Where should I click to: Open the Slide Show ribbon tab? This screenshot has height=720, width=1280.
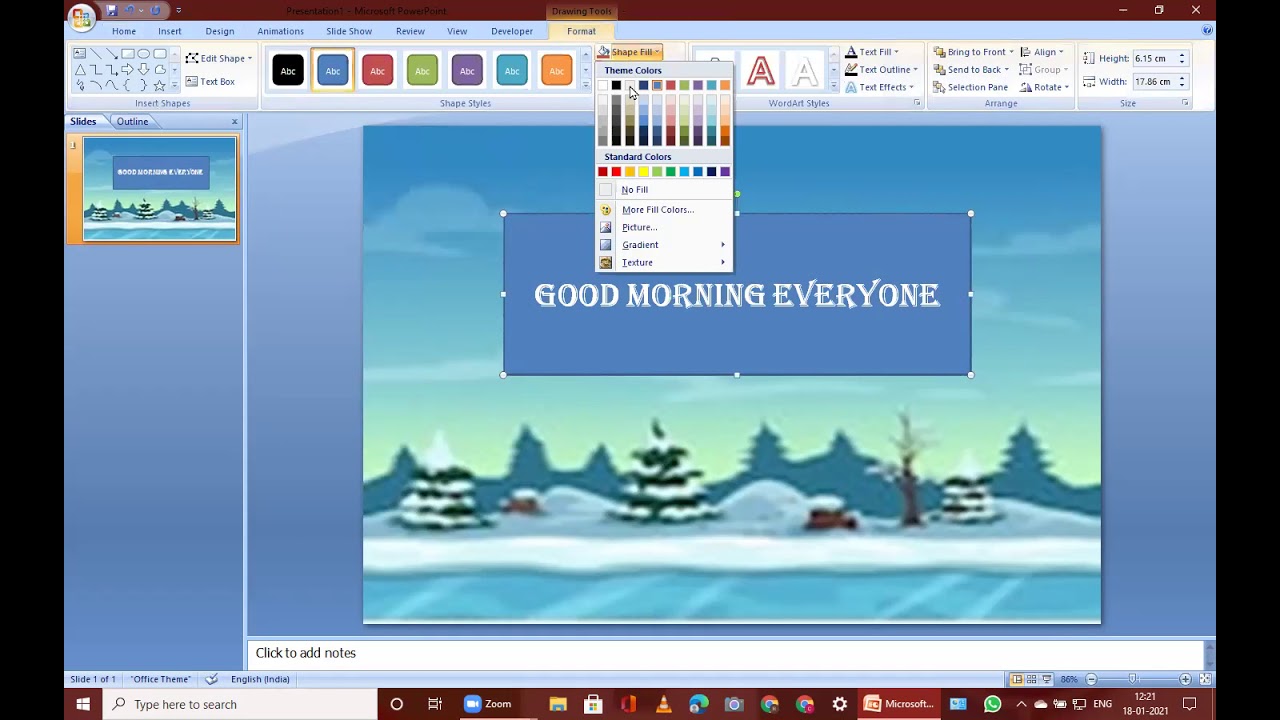[349, 31]
